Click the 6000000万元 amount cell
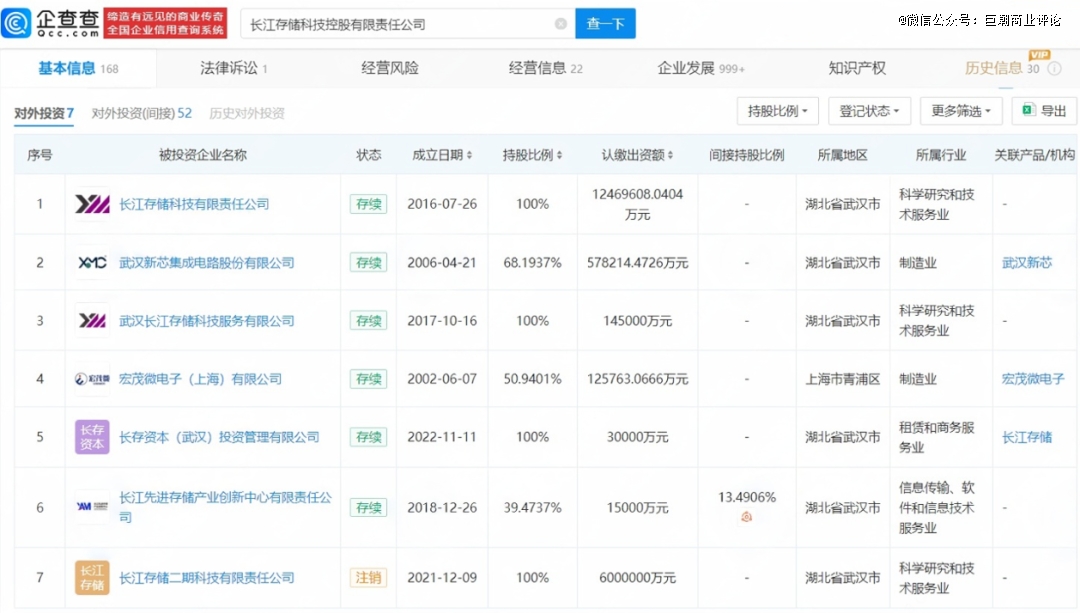This screenshot has width=1080, height=613. click(x=637, y=577)
